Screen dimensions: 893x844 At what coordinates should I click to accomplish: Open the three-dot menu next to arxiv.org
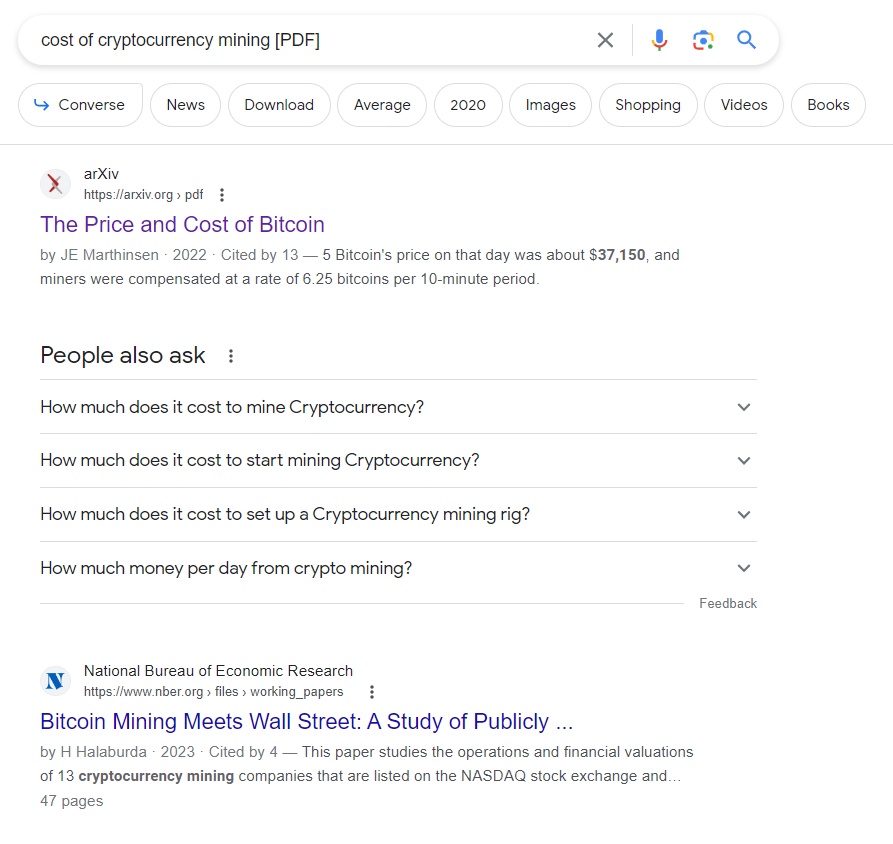(x=221, y=194)
